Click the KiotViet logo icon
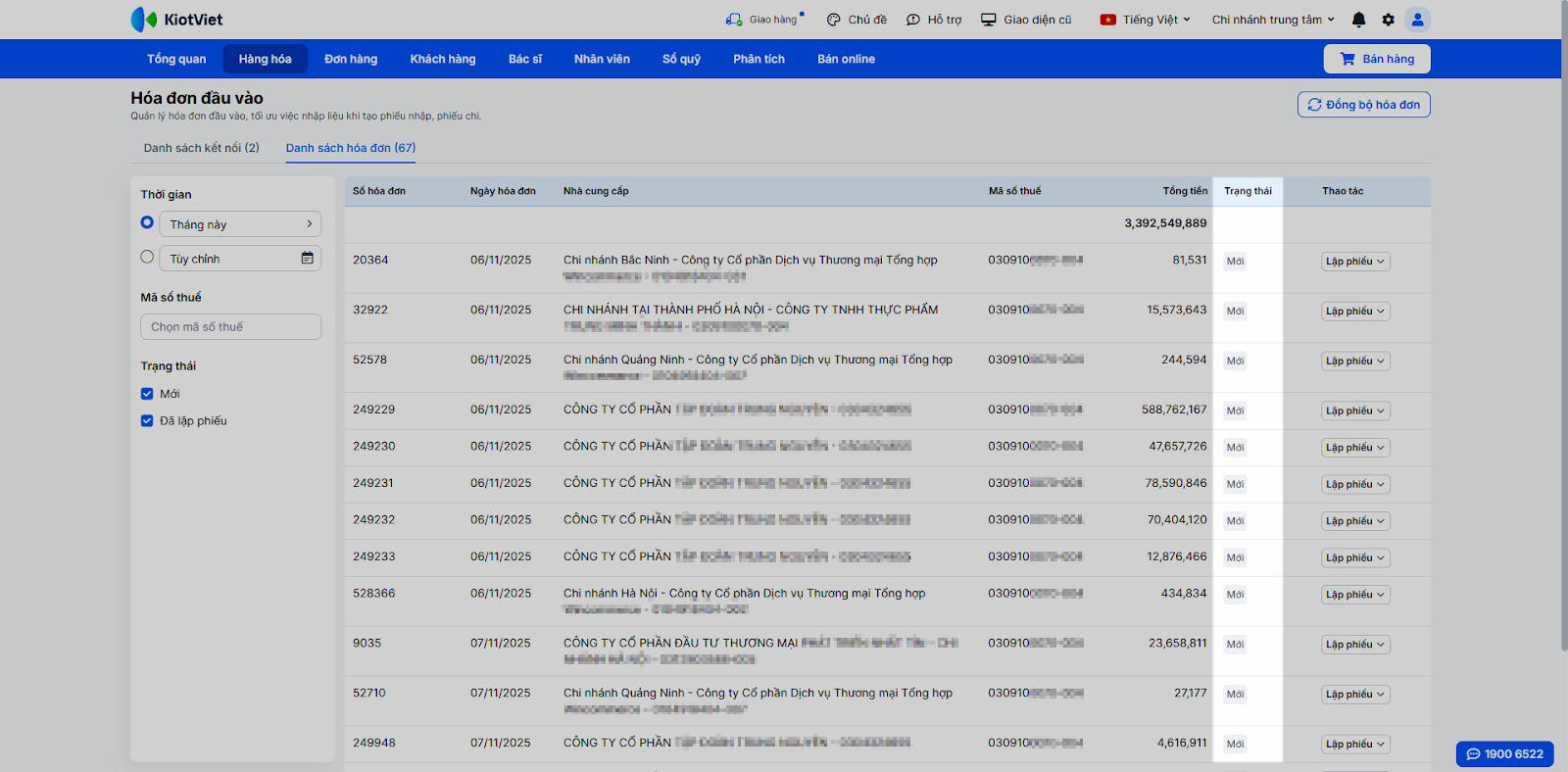1568x772 pixels. [x=144, y=20]
